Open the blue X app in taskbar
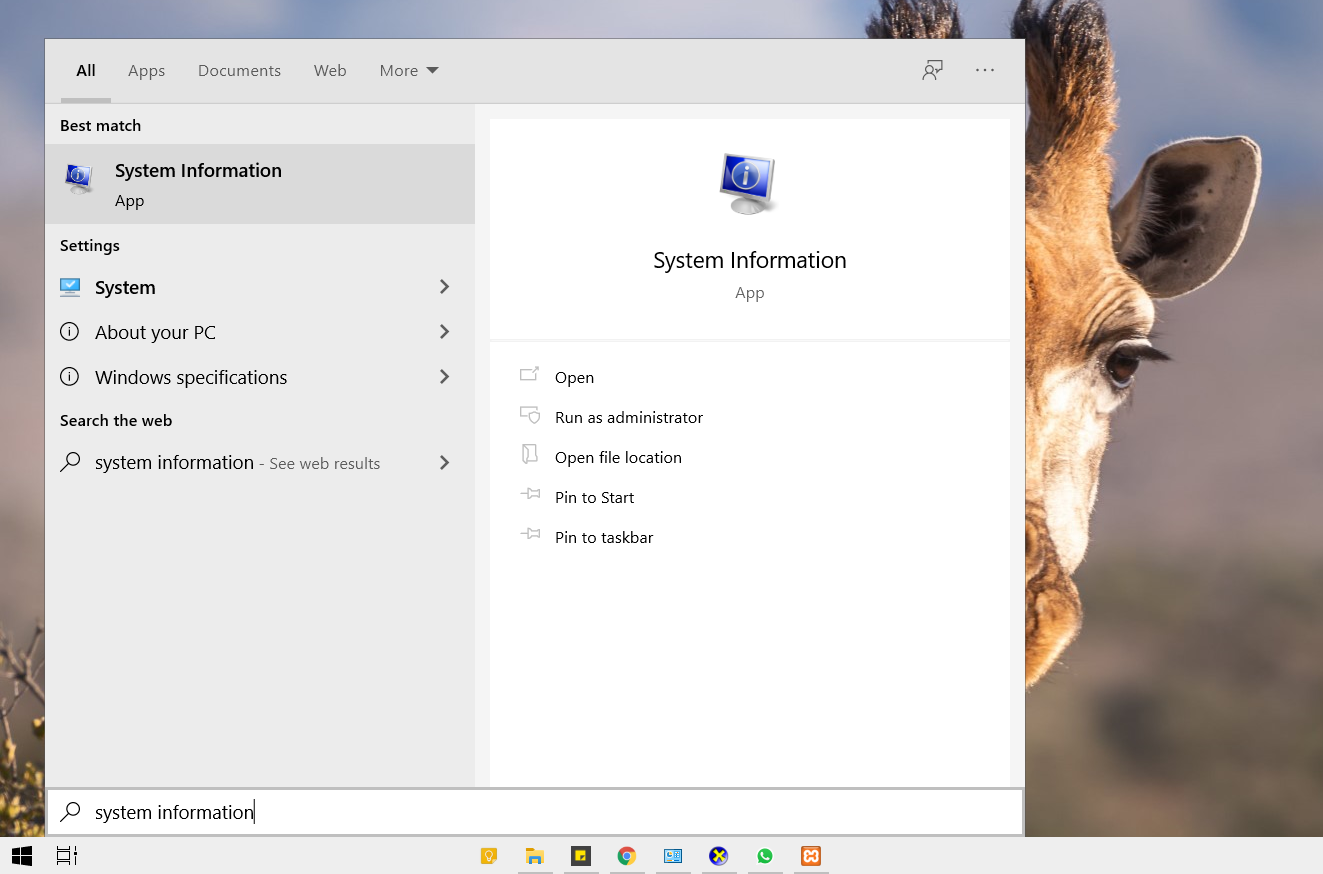Screen dimensions: 1323x874 tap(719, 856)
